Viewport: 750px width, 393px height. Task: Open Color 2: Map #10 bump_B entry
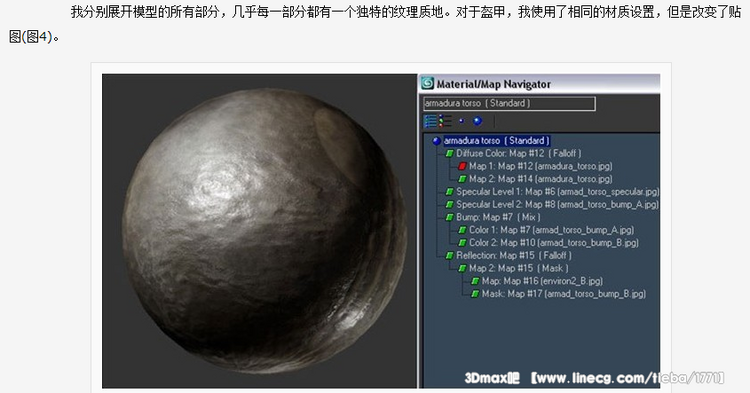[x=553, y=243]
